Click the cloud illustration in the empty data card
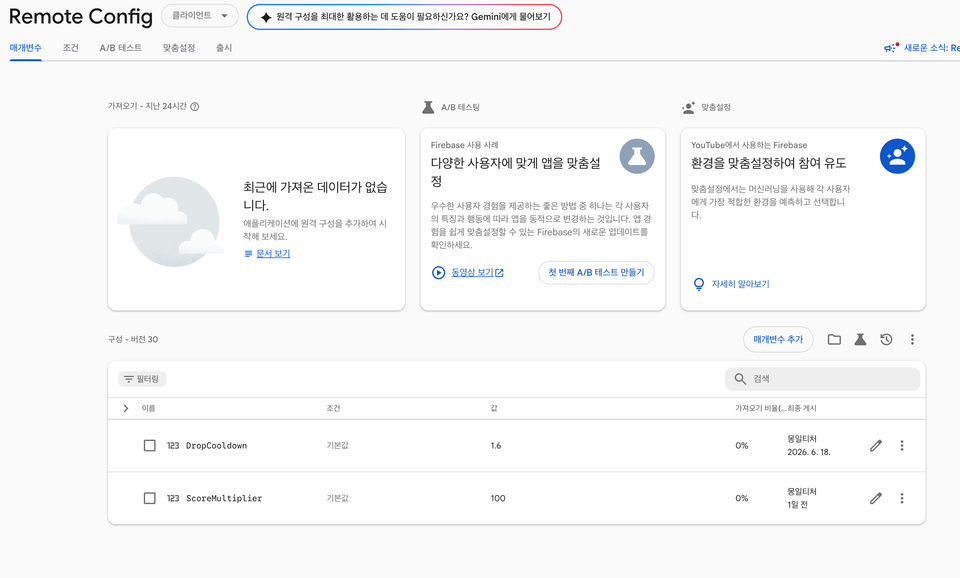This screenshot has height=578, width=960. [x=171, y=222]
